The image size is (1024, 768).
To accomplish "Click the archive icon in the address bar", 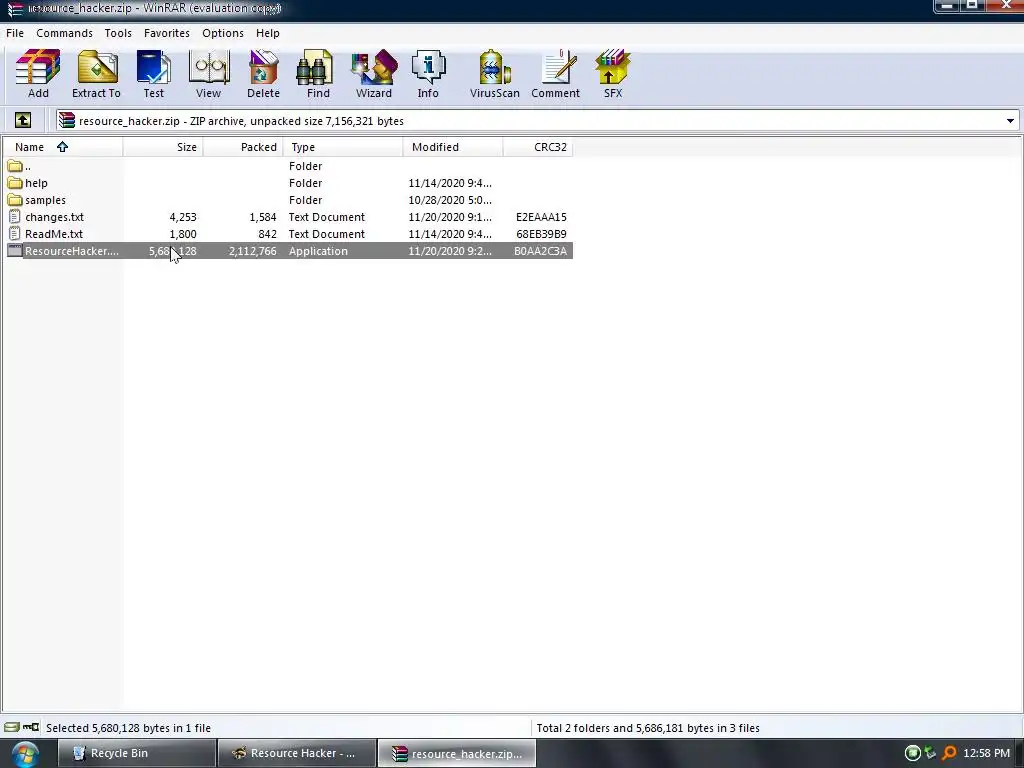I will click(67, 120).
